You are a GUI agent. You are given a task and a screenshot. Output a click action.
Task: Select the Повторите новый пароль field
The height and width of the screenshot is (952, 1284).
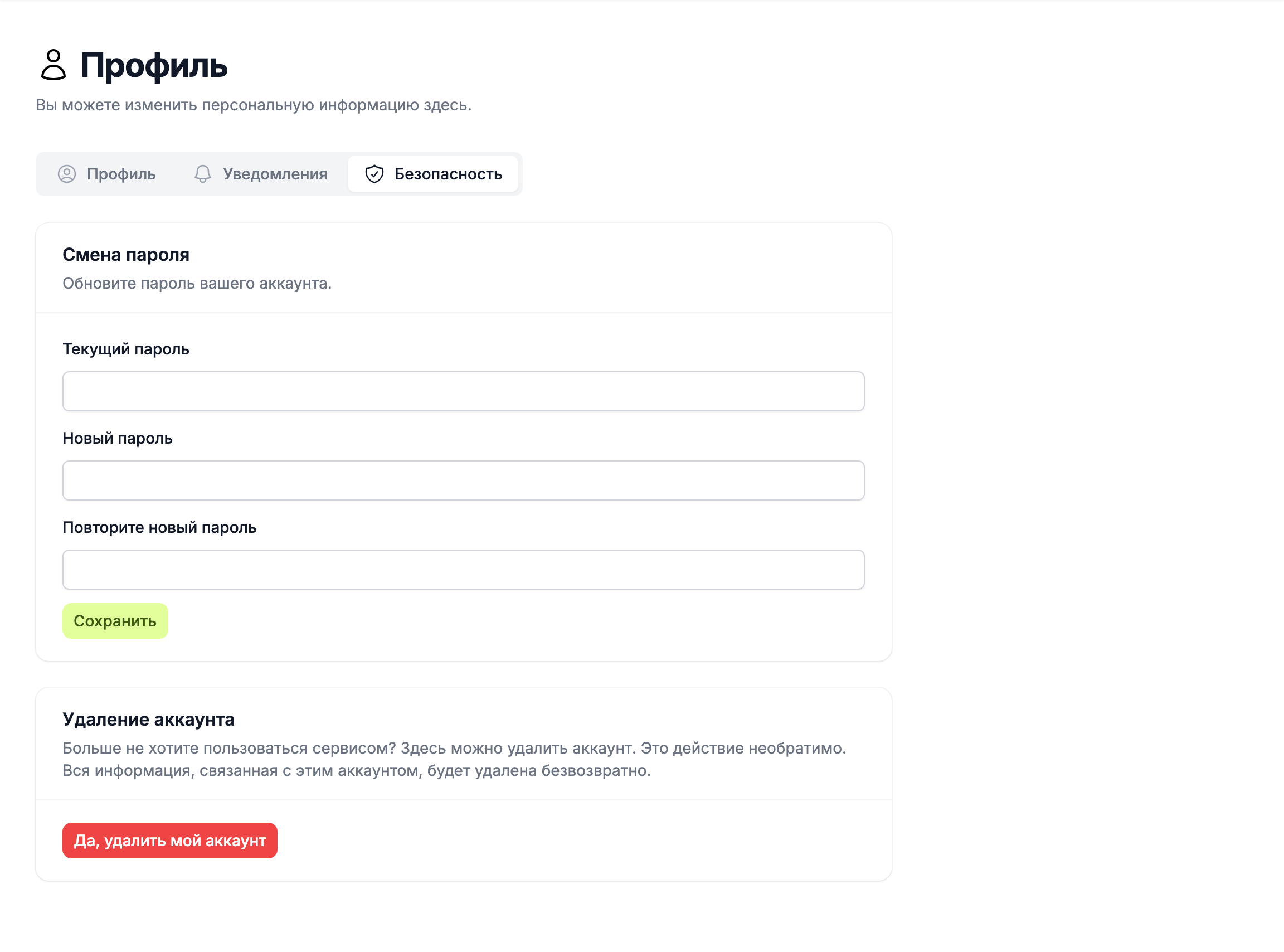463,570
